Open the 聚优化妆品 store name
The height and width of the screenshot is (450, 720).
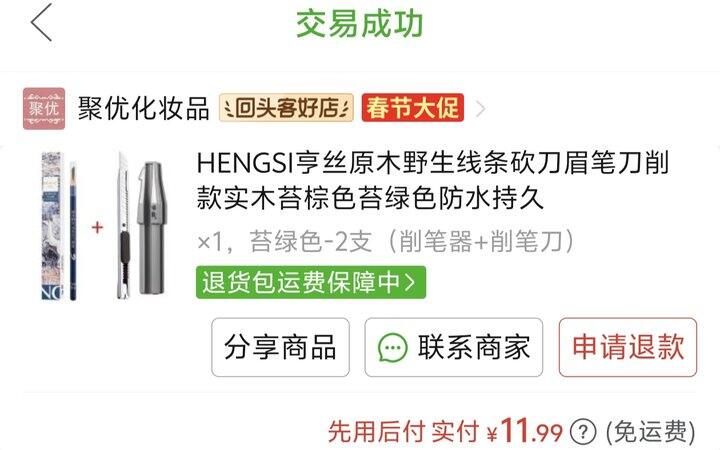click(x=144, y=108)
